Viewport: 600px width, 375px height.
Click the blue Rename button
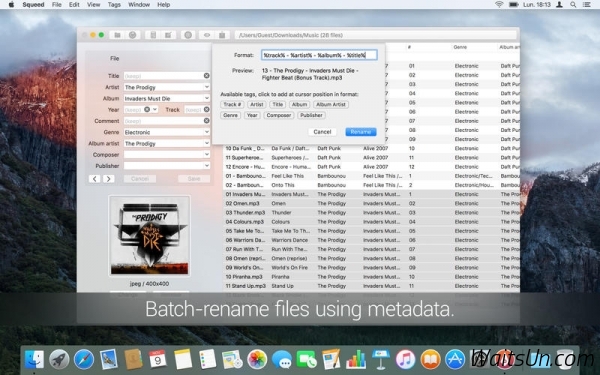click(x=361, y=132)
